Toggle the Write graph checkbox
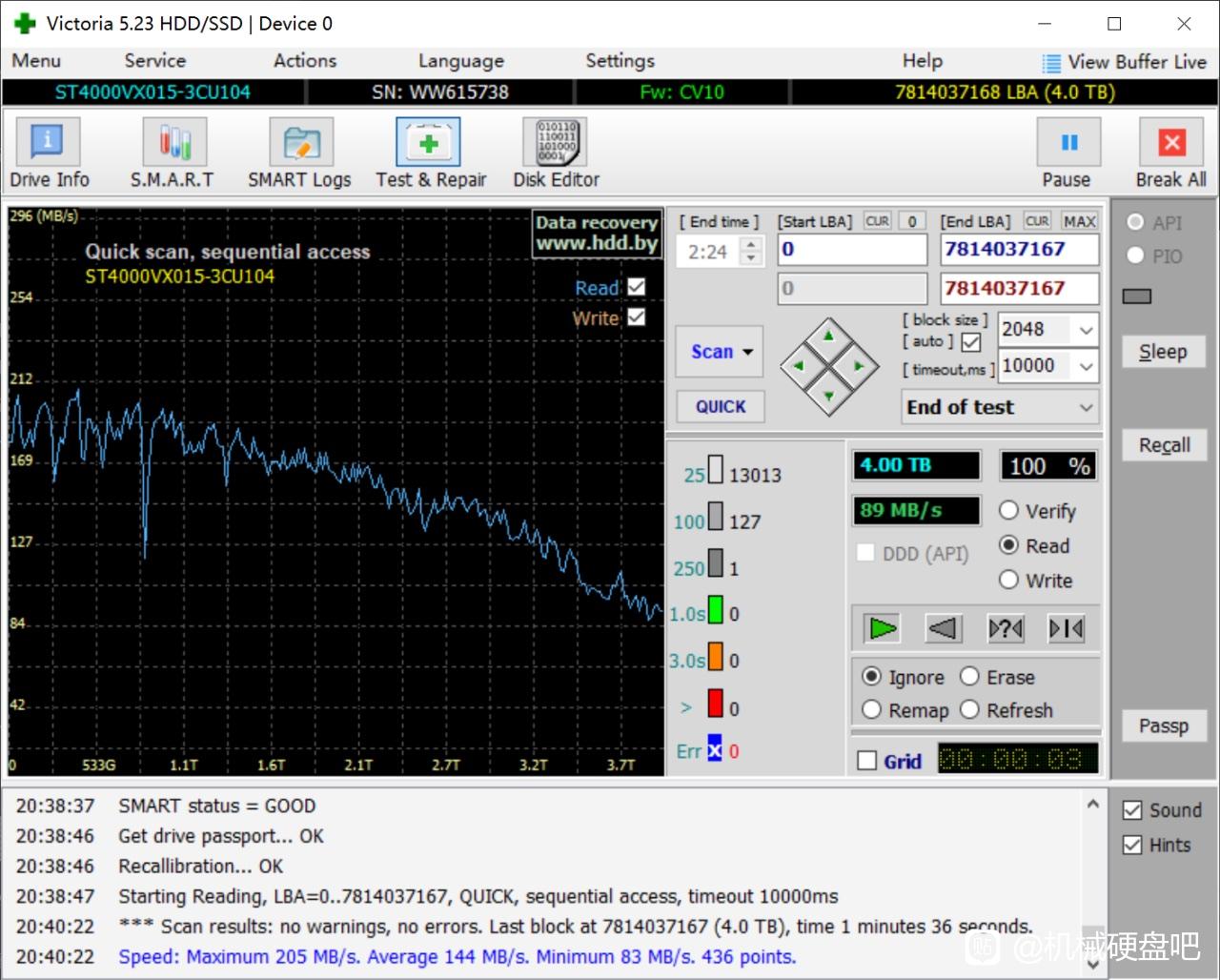 (x=637, y=317)
